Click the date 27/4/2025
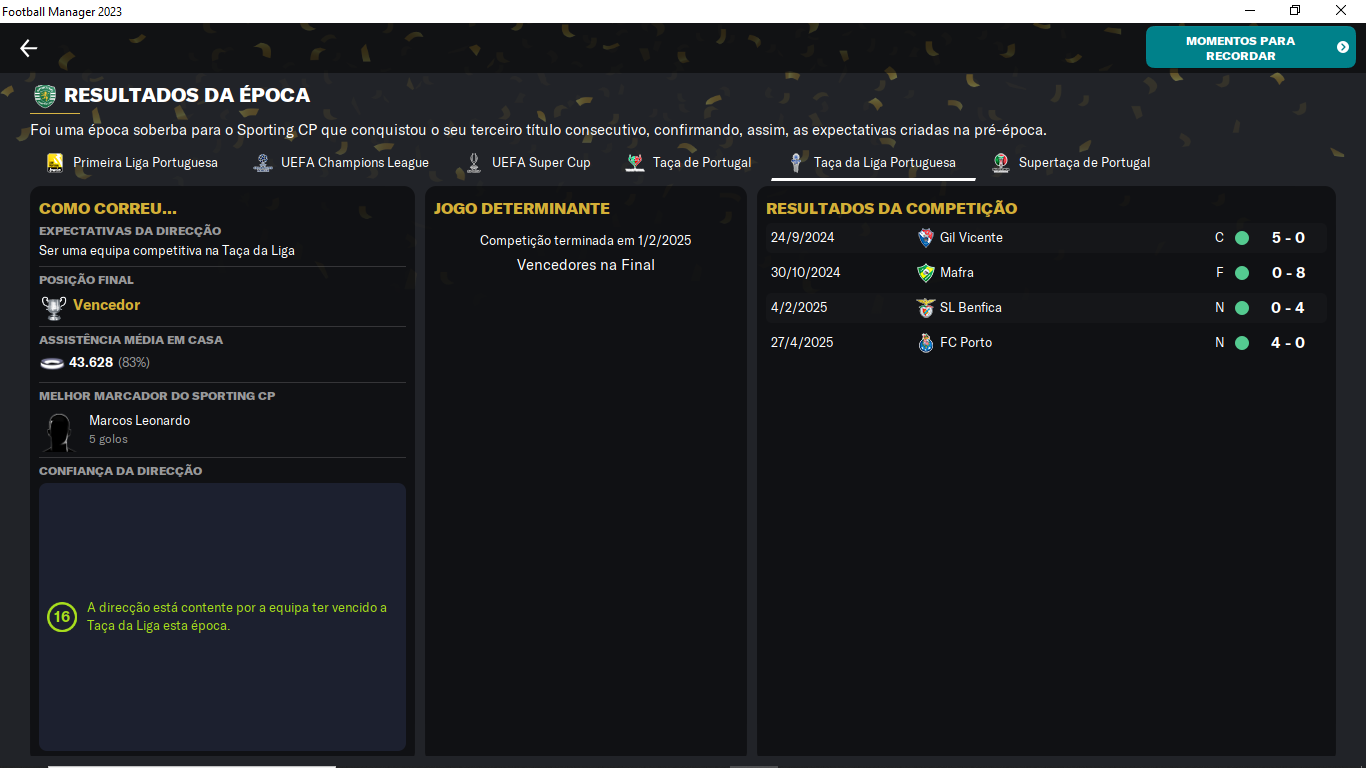The height and width of the screenshot is (768, 1366). tap(802, 343)
